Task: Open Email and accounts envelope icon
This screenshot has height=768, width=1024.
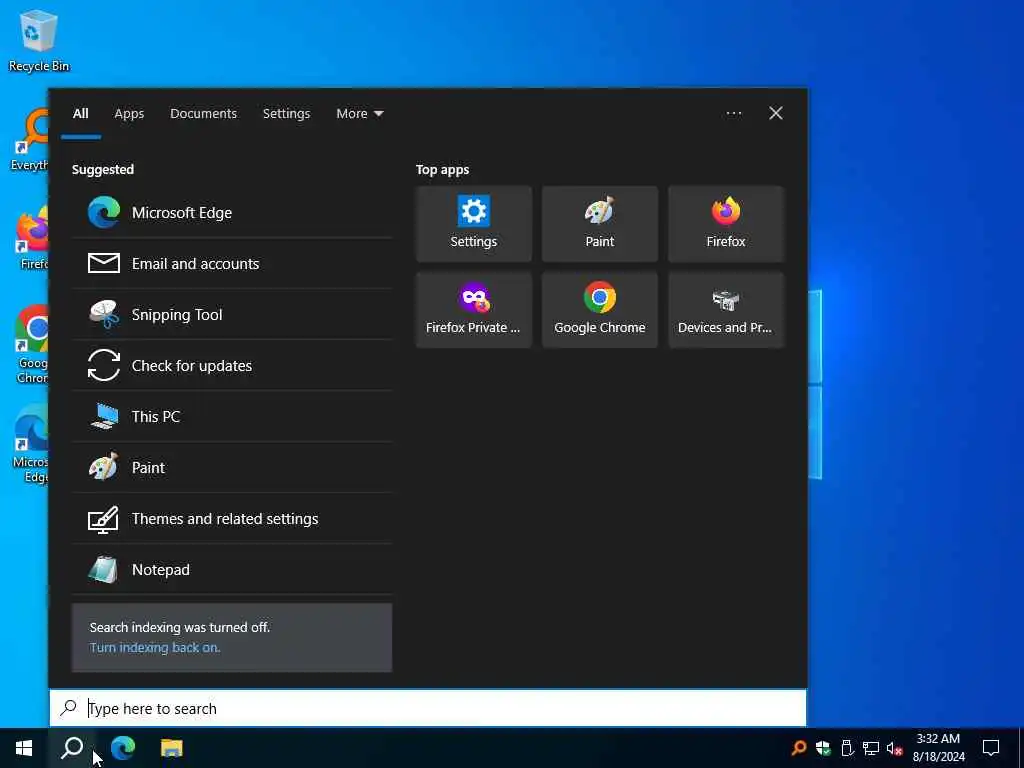Action: (104, 263)
